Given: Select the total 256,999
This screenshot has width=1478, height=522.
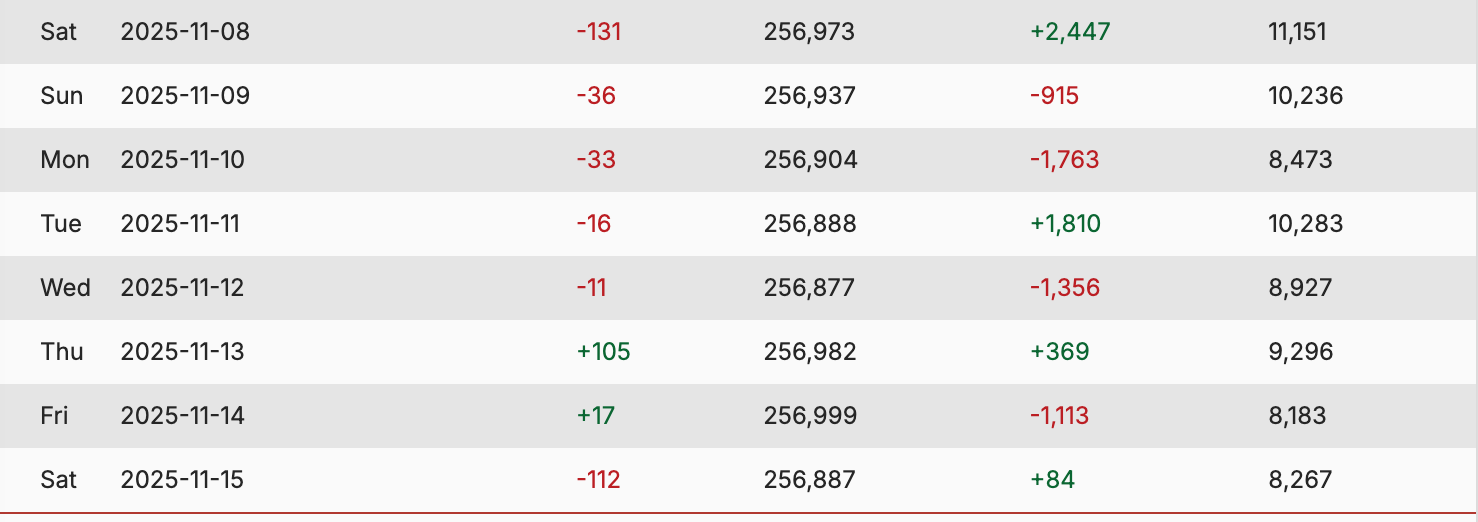Looking at the screenshot, I should click(x=810, y=416).
